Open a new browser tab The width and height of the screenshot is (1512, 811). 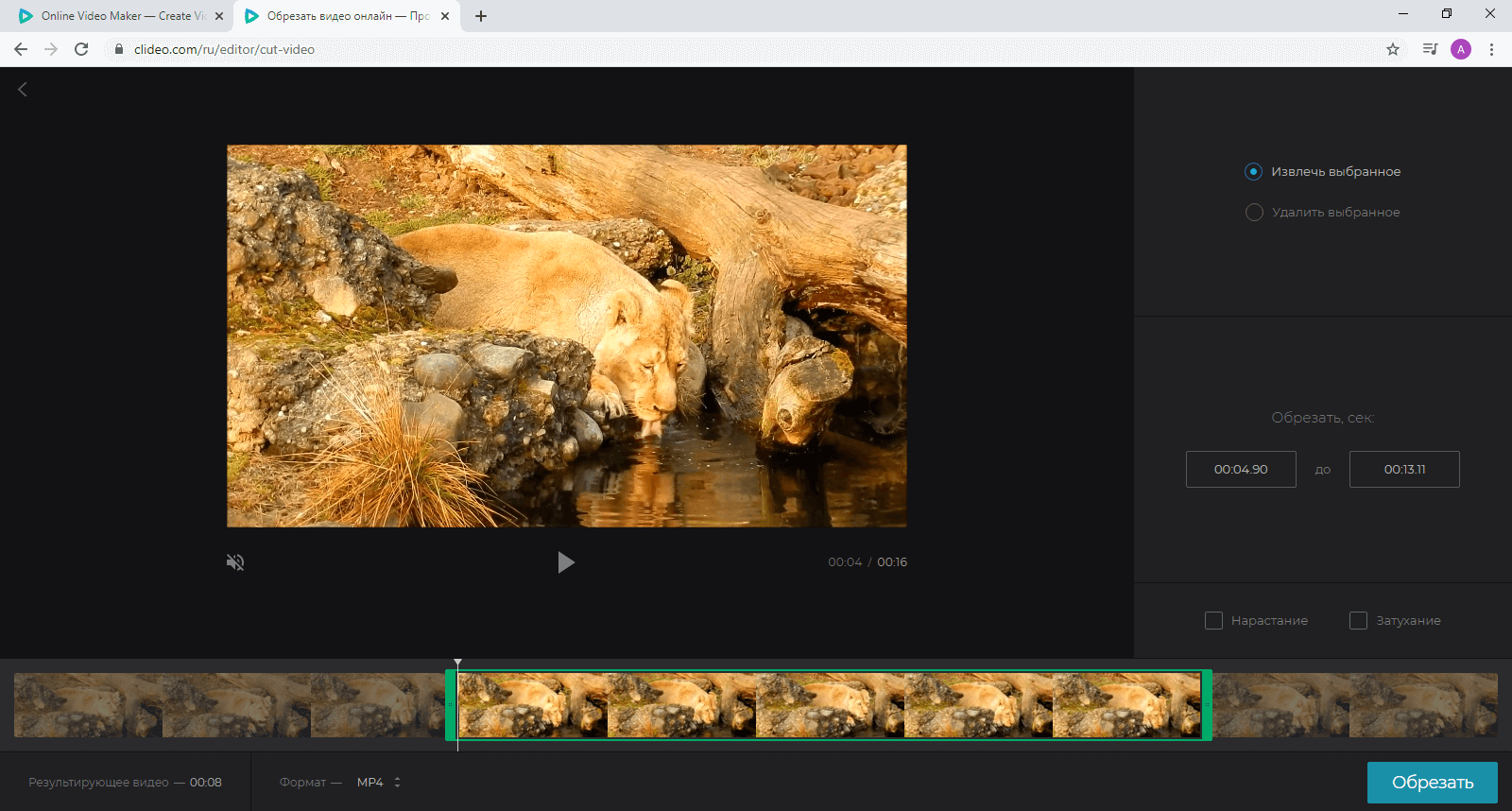pyautogui.click(x=481, y=16)
